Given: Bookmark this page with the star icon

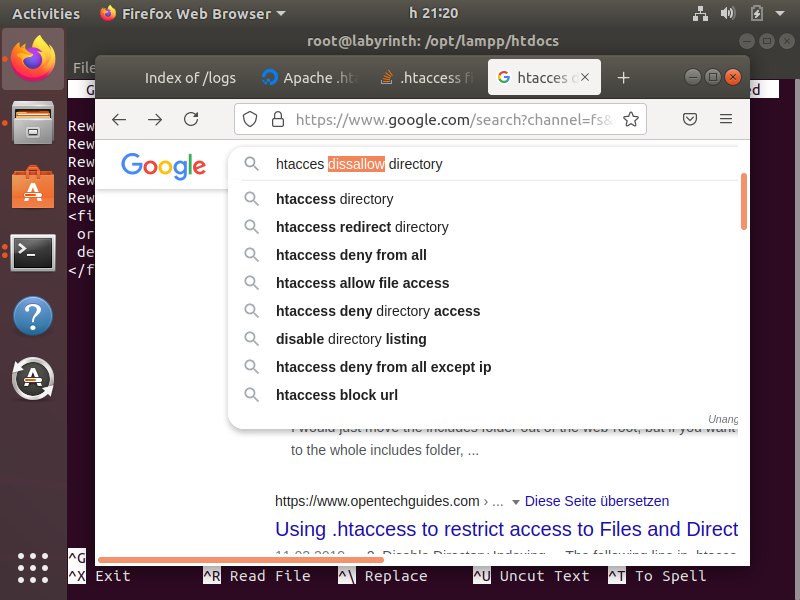Looking at the screenshot, I should click(x=631, y=119).
